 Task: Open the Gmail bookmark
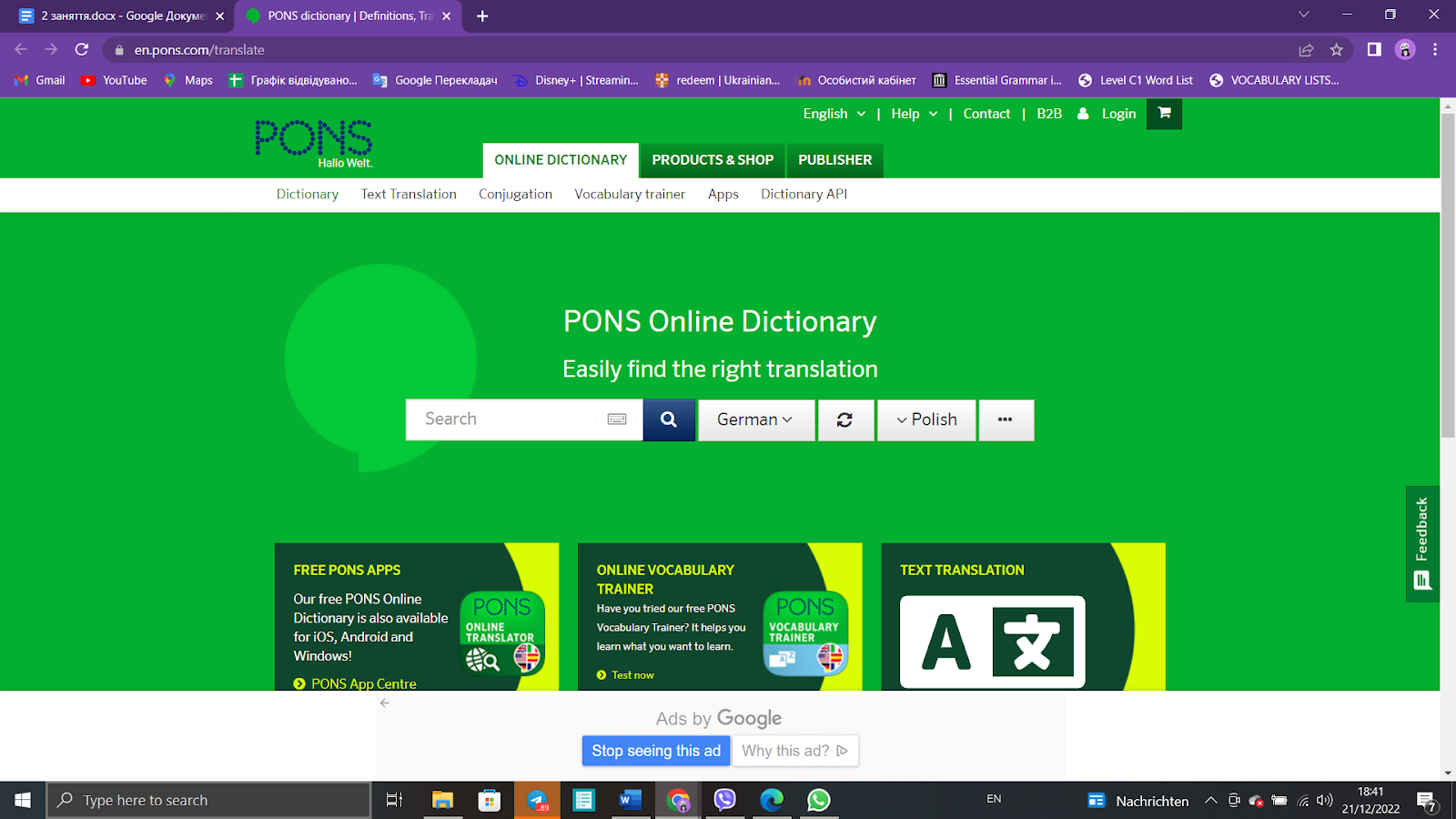[40, 80]
